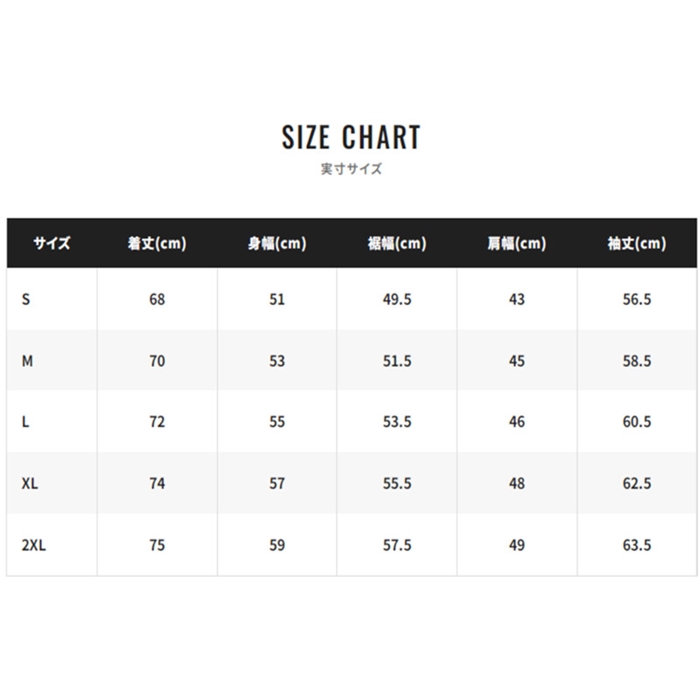The height and width of the screenshot is (700, 700).
Task: Click the 肩幅(cm) column header
Action: (x=517, y=243)
